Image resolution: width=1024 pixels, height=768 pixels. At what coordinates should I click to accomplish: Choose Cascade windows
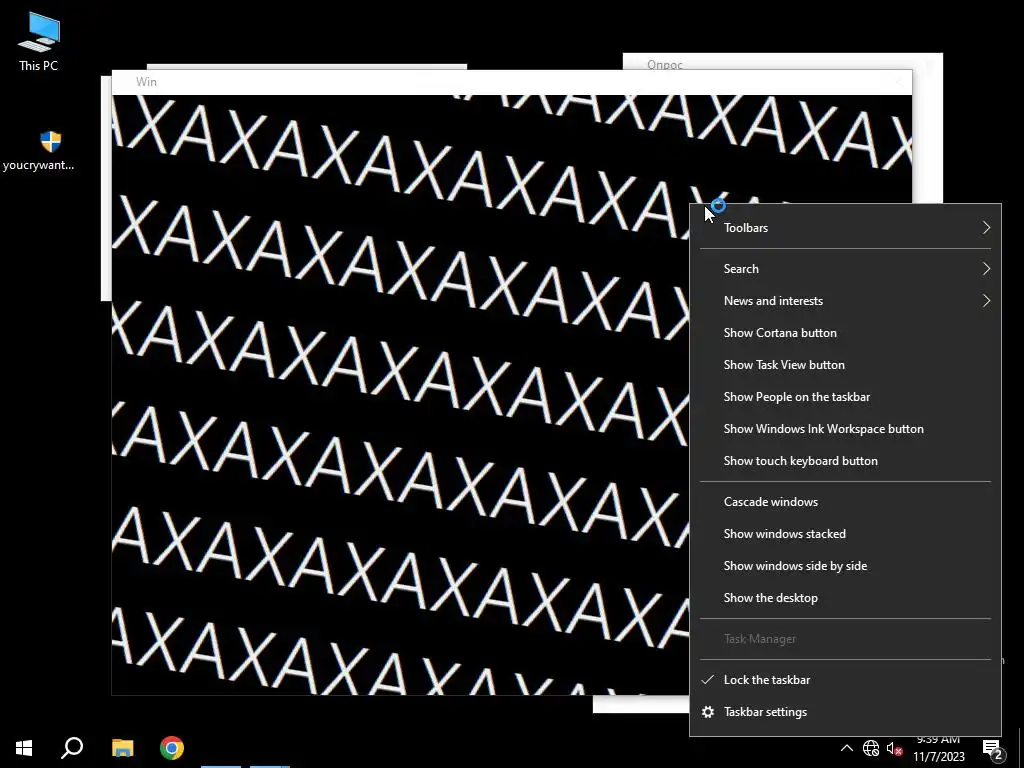click(845, 502)
